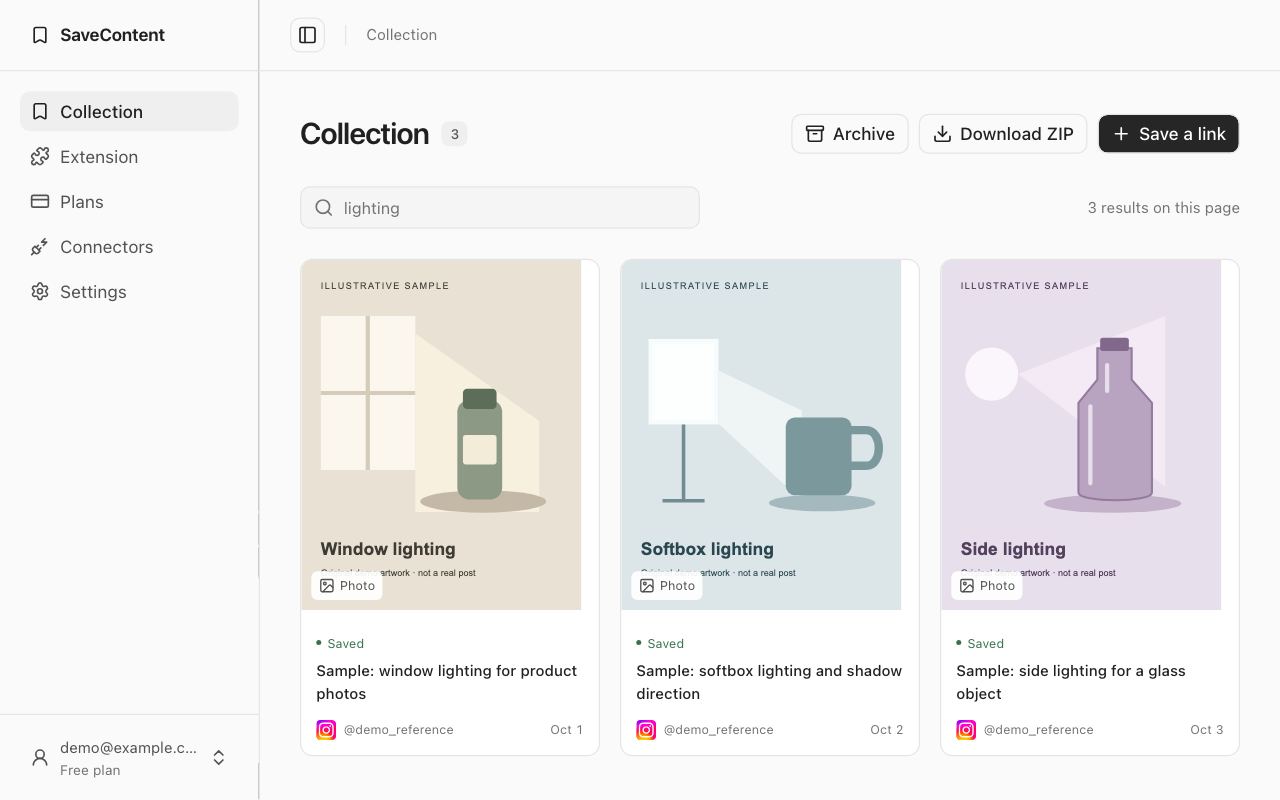Image resolution: width=1280 pixels, height=800 pixels.
Task: Open 'Sample: side lighting for a glass object'
Action: [x=1071, y=682]
